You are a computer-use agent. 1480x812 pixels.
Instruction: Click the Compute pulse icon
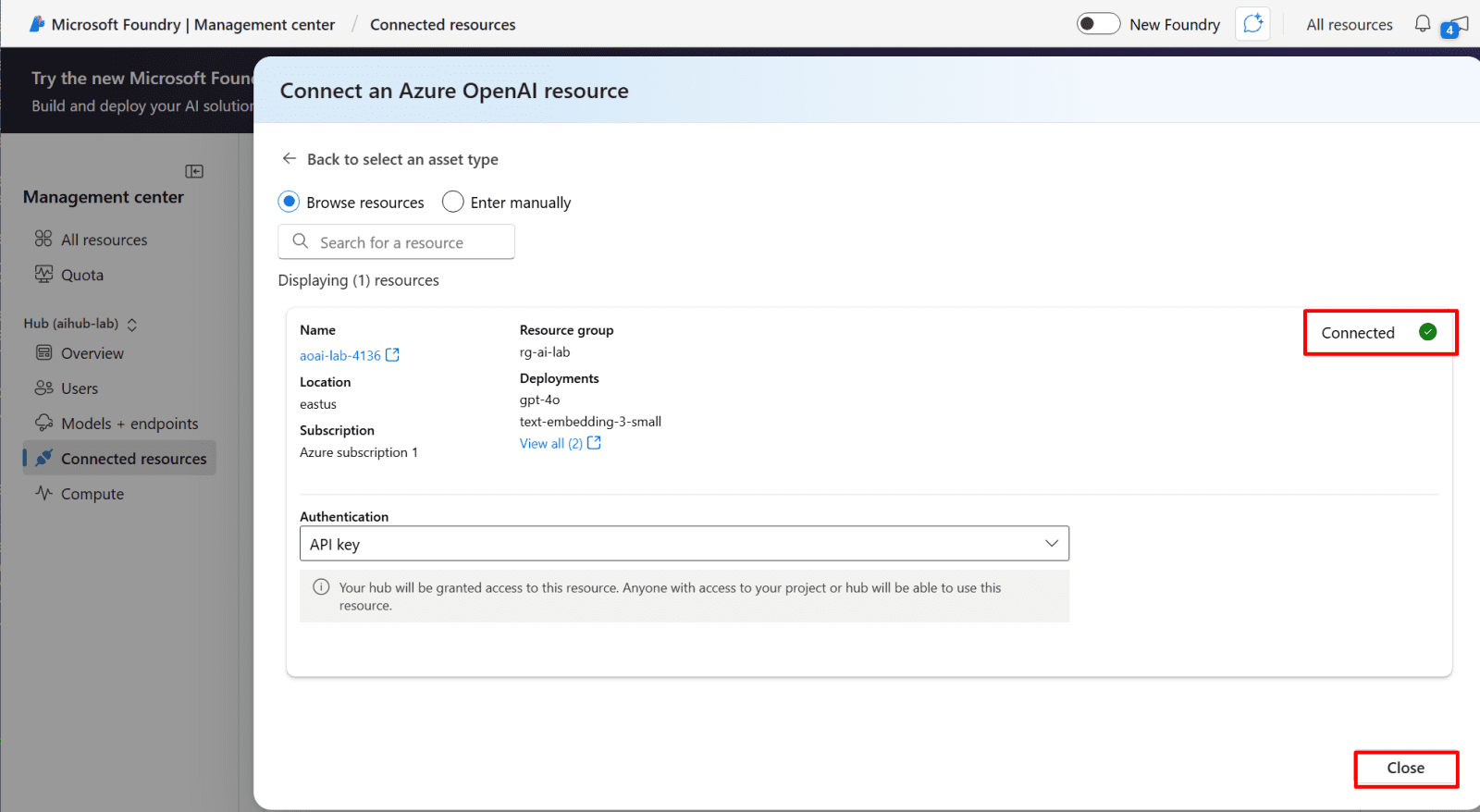(x=43, y=493)
